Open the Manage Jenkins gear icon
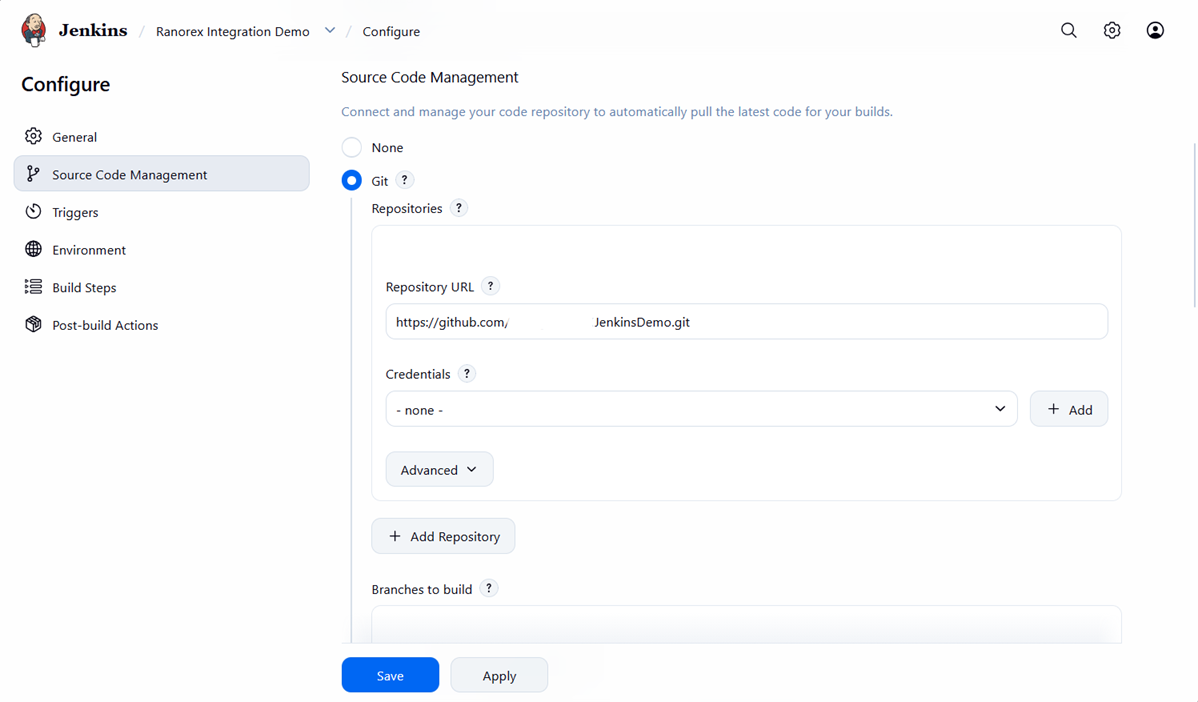This screenshot has height=702, width=1198. pyautogui.click(x=1112, y=31)
